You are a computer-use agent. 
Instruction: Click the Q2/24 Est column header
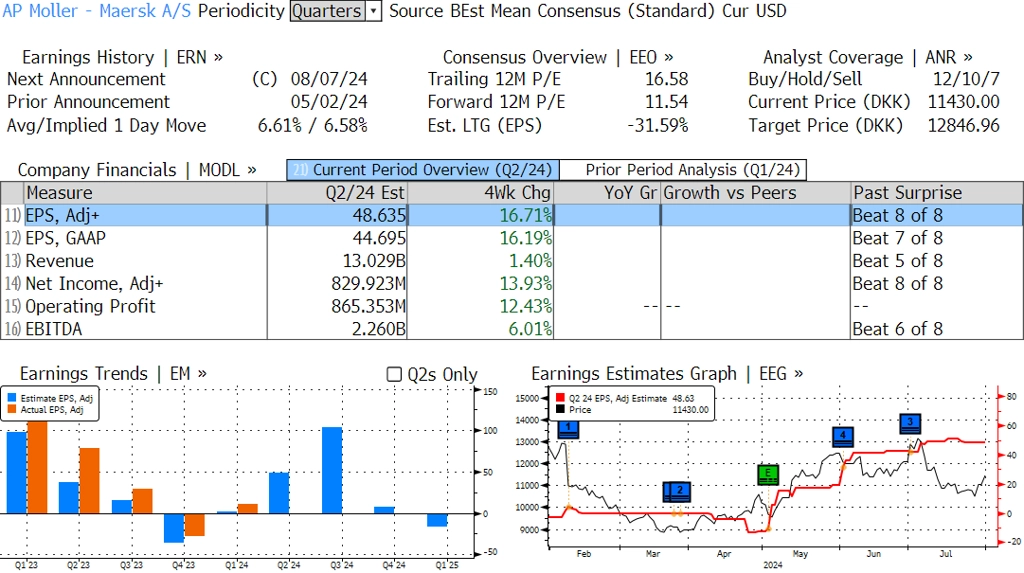337,193
